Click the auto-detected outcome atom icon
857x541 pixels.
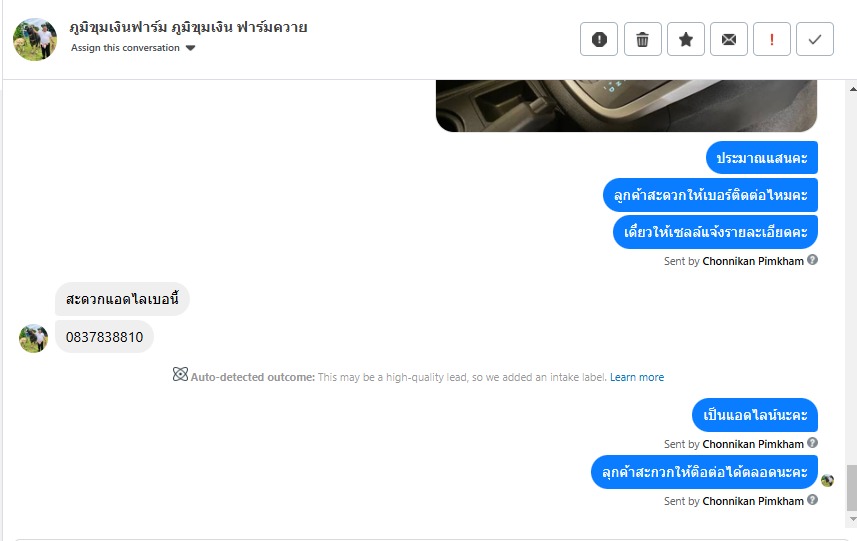click(x=180, y=374)
